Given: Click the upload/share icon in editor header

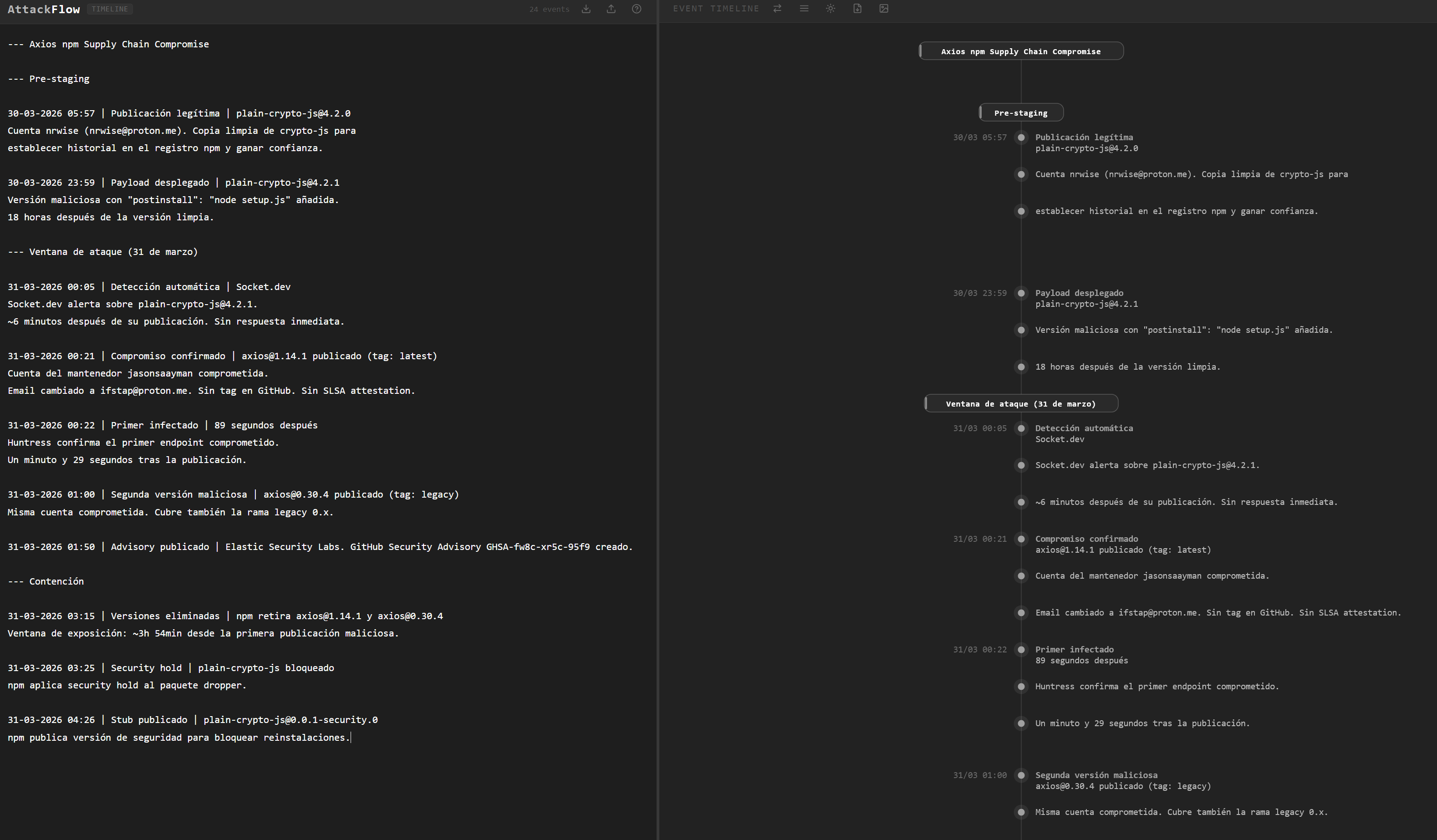Looking at the screenshot, I should point(611,9).
